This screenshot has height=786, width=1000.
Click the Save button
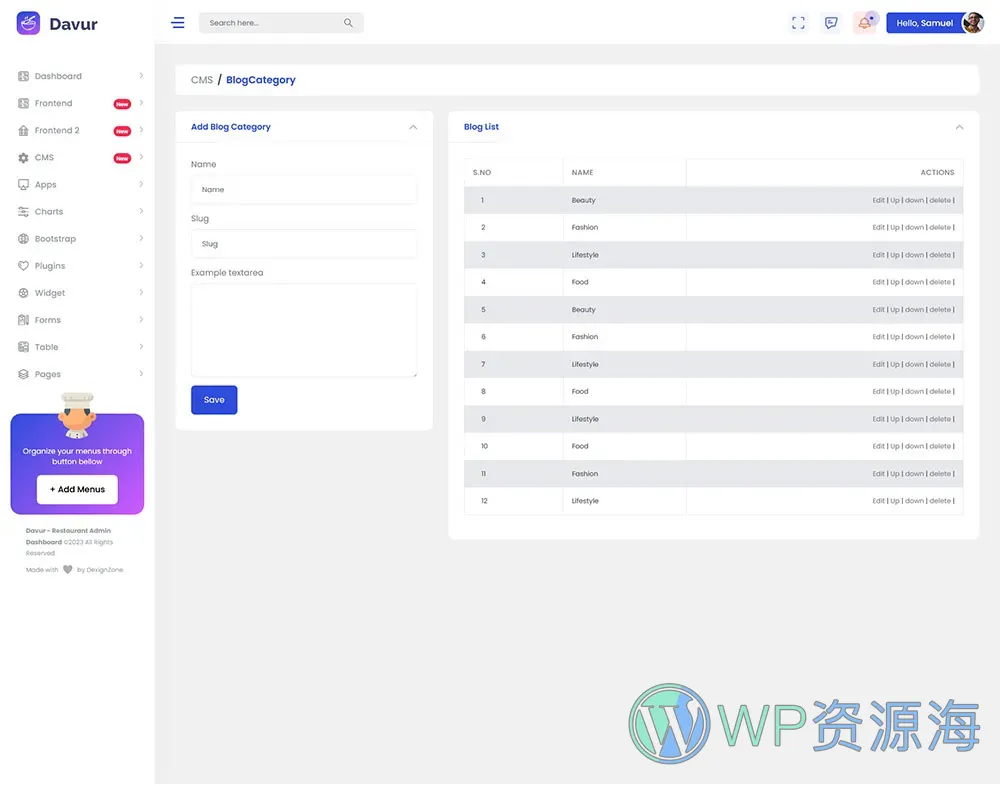click(x=214, y=399)
